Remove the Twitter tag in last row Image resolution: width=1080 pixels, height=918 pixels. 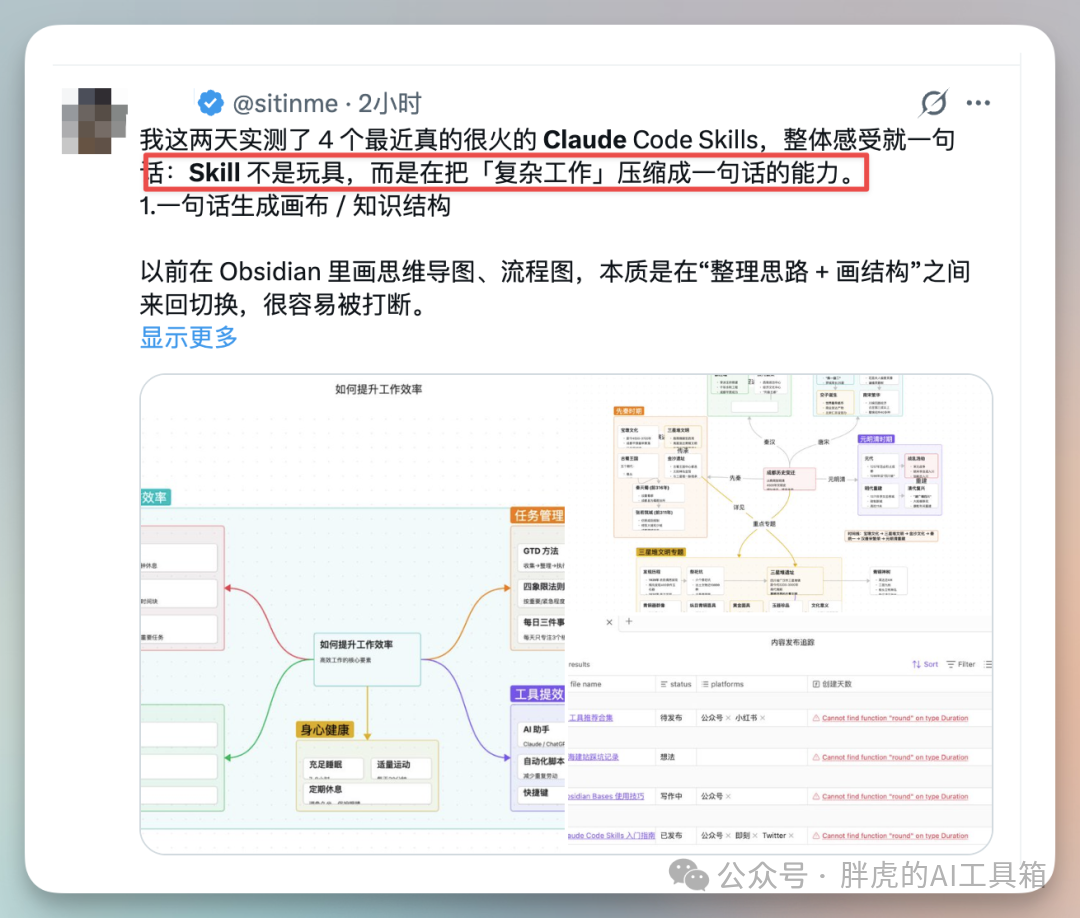[792, 836]
